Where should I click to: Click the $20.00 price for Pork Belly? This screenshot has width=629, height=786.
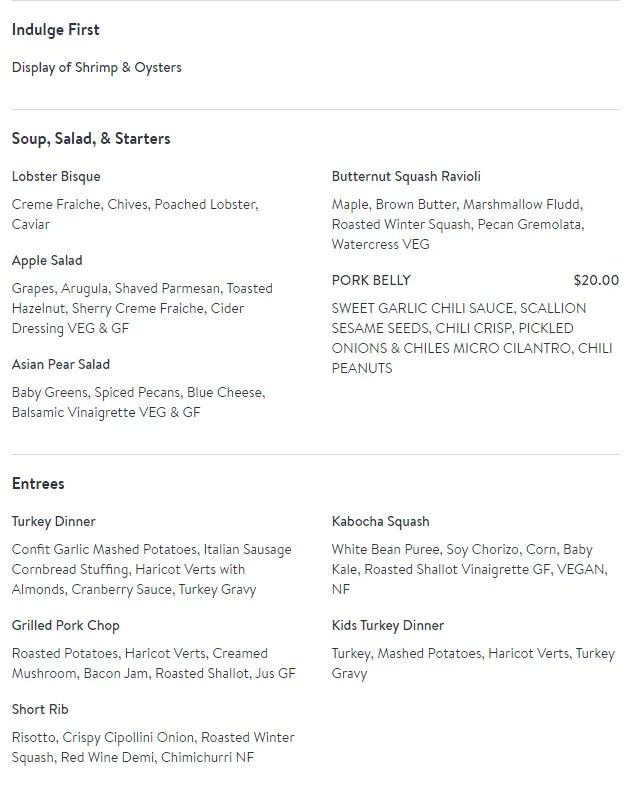coord(596,281)
